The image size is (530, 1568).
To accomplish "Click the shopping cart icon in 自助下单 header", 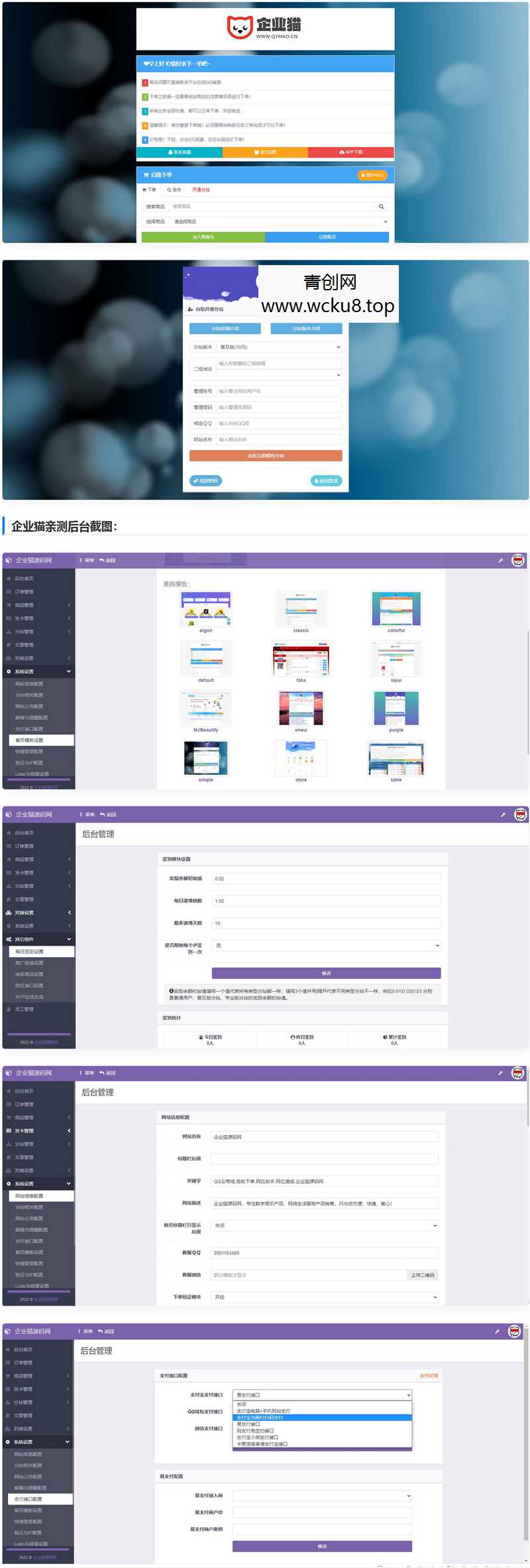I will (x=146, y=175).
